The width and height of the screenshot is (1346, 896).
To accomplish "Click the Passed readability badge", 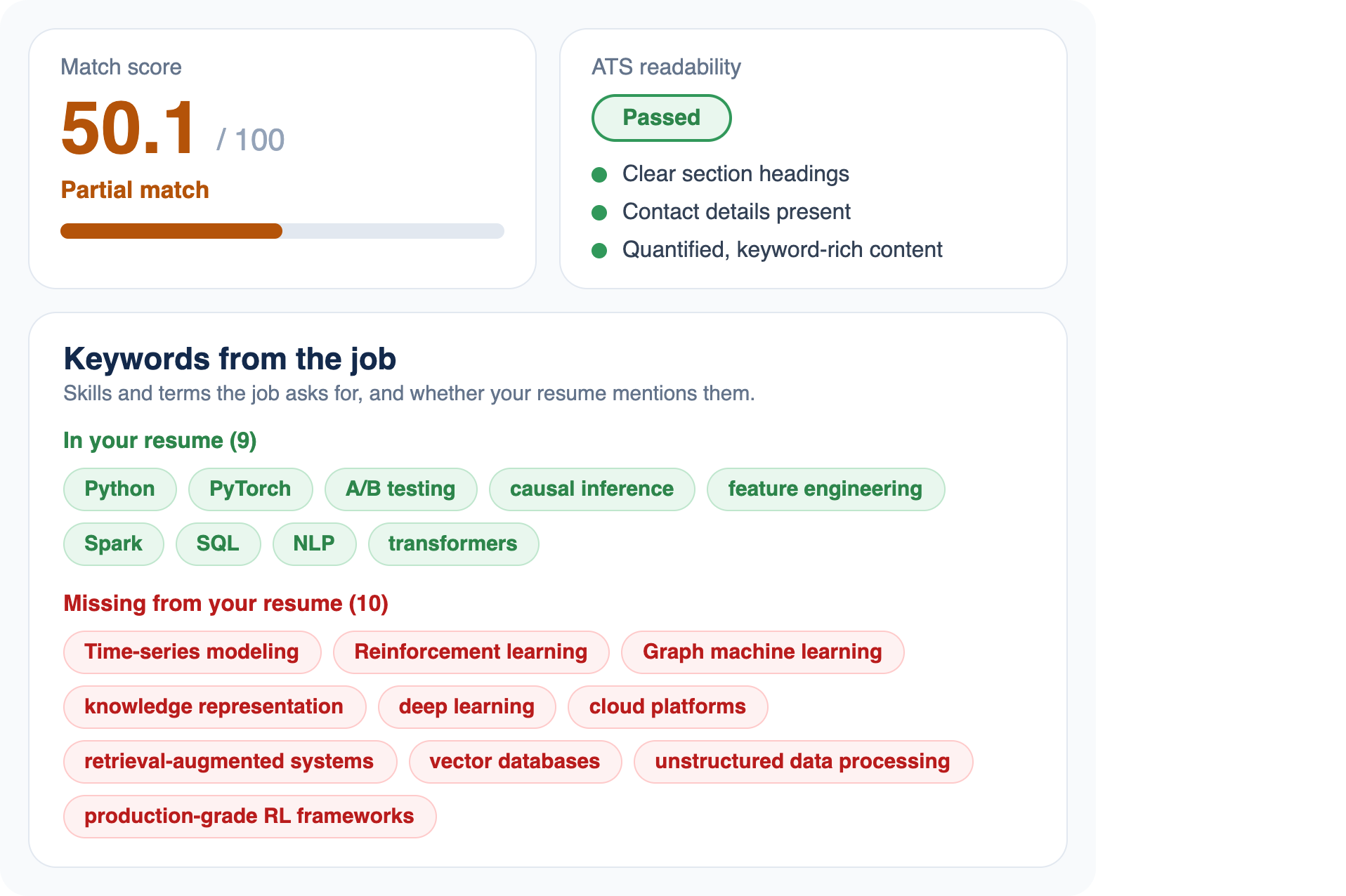I will point(661,118).
